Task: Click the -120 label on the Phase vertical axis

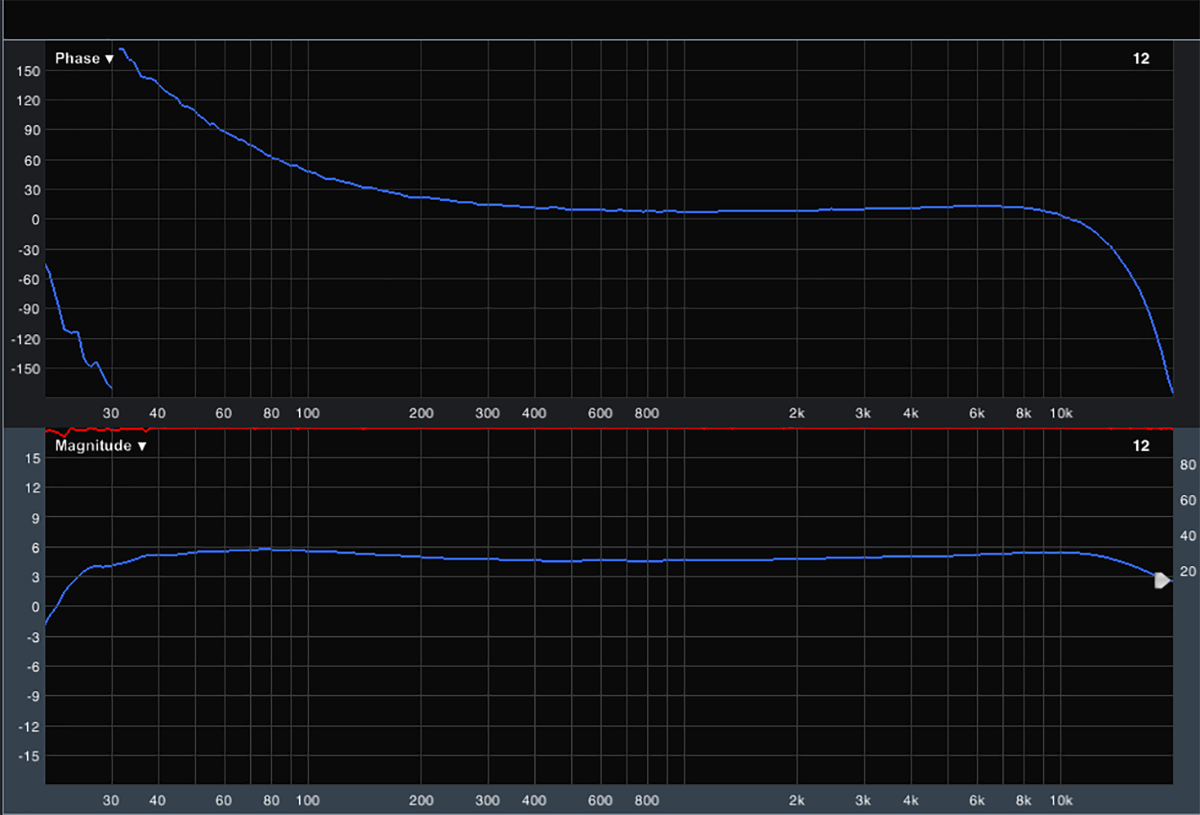Action: pyautogui.click(x=26, y=339)
